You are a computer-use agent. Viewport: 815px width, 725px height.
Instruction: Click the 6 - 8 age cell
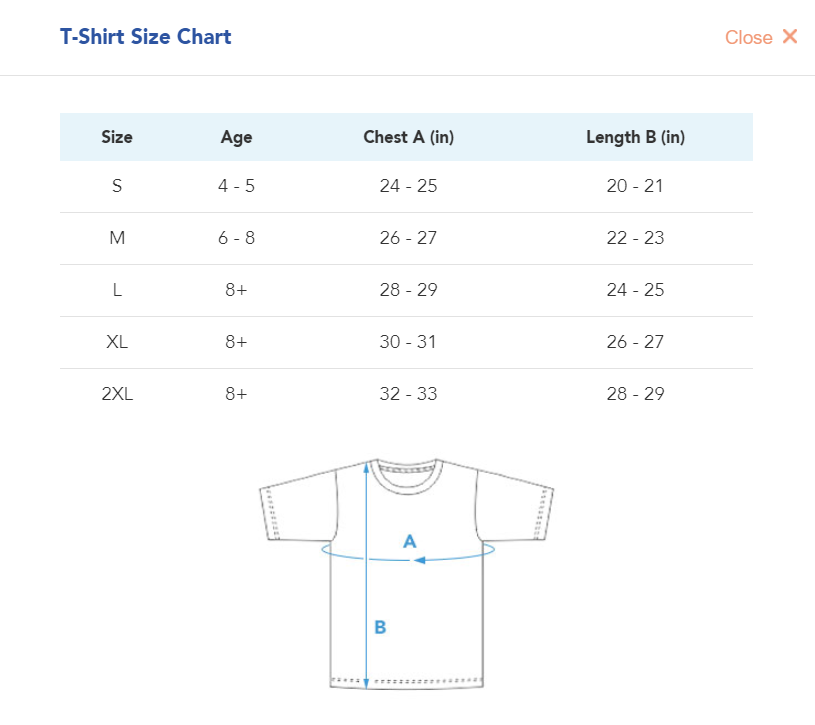(236, 238)
